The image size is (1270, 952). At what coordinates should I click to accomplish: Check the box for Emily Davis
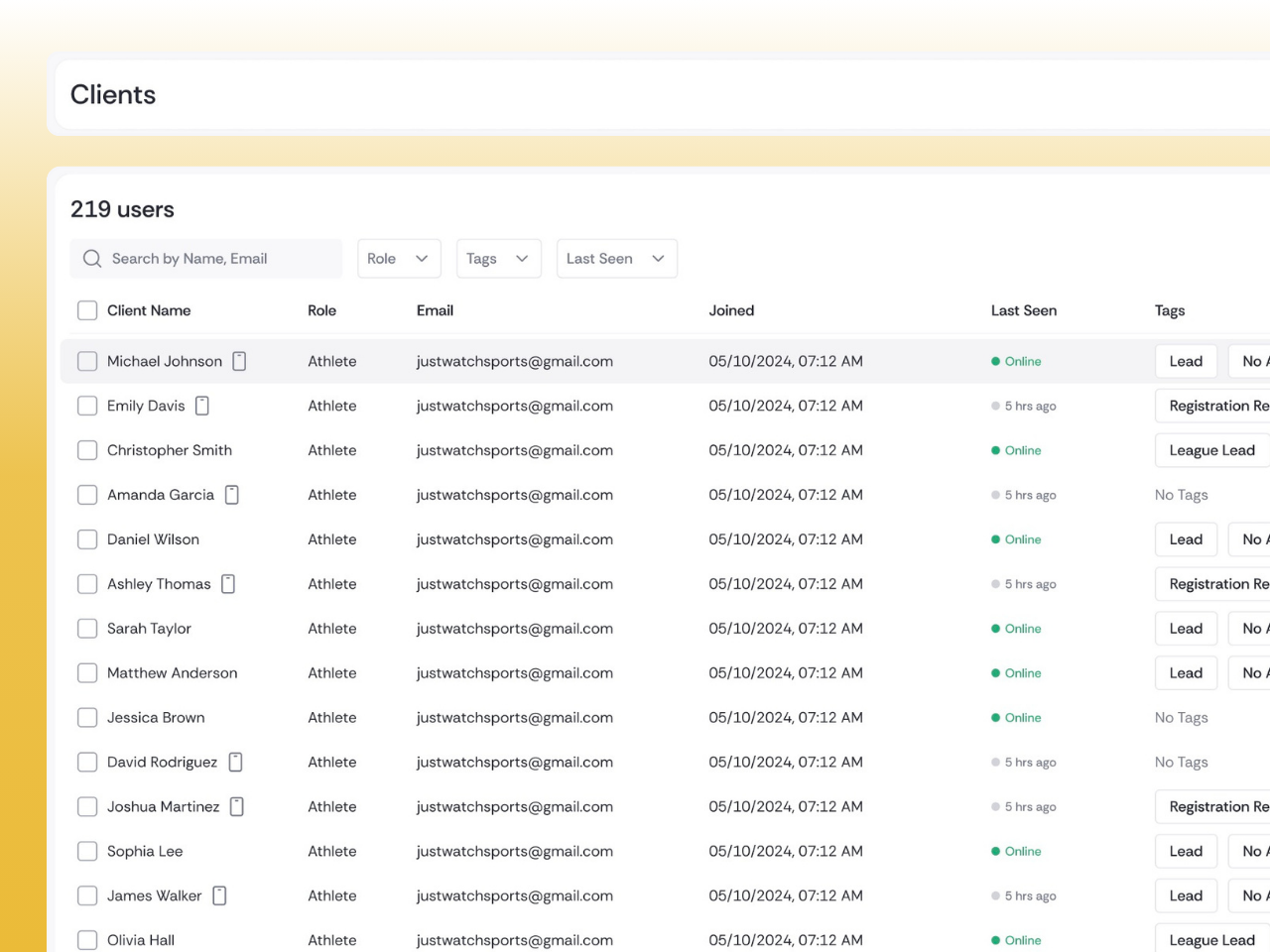coord(87,406)
